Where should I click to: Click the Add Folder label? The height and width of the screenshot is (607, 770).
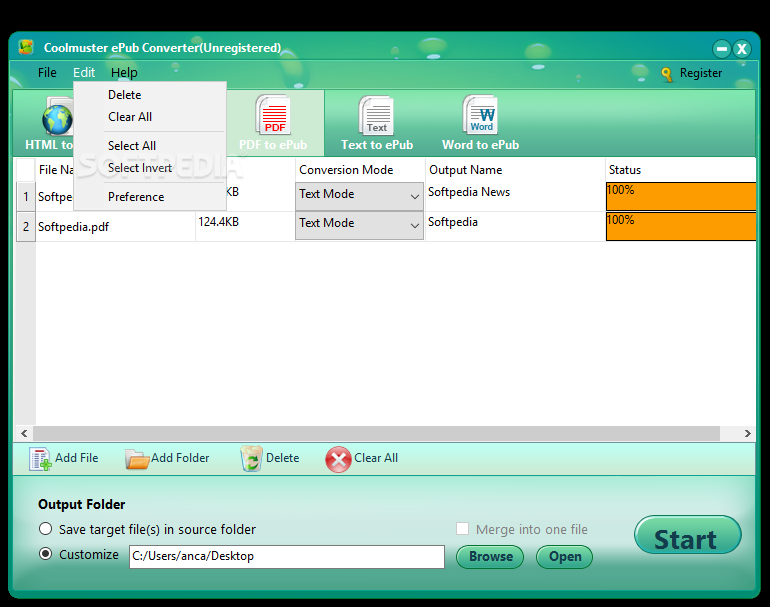180,458
